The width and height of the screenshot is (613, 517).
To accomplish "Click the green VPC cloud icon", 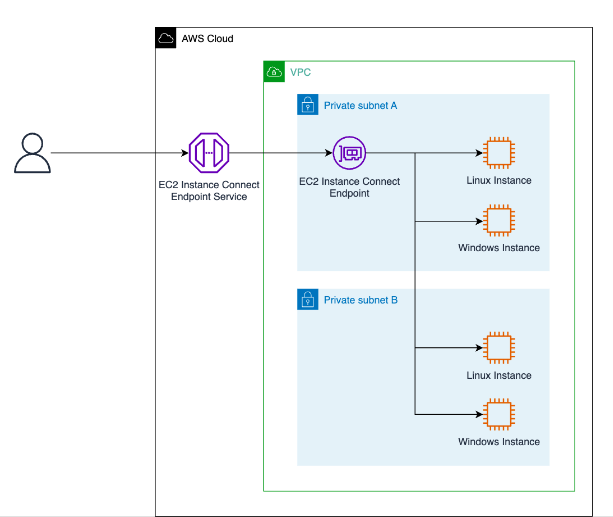I will 274,72.
